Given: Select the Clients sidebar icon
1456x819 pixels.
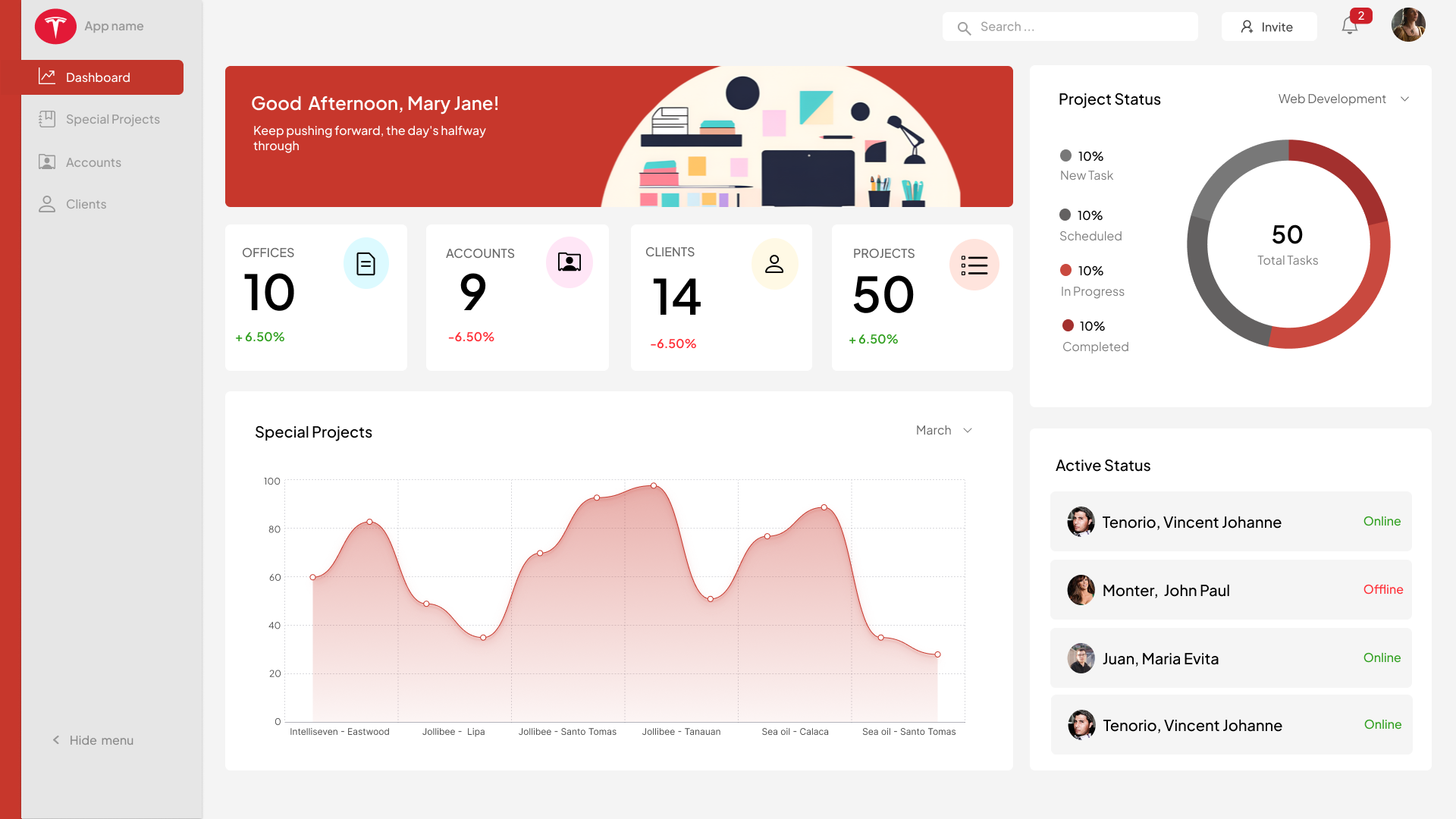Looking at the screenshot, I should pos(47,203).
